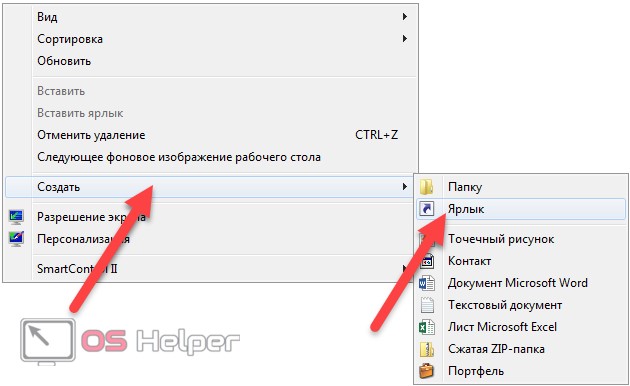
Task: Click the briefcase icon
Action: point(427,371)
